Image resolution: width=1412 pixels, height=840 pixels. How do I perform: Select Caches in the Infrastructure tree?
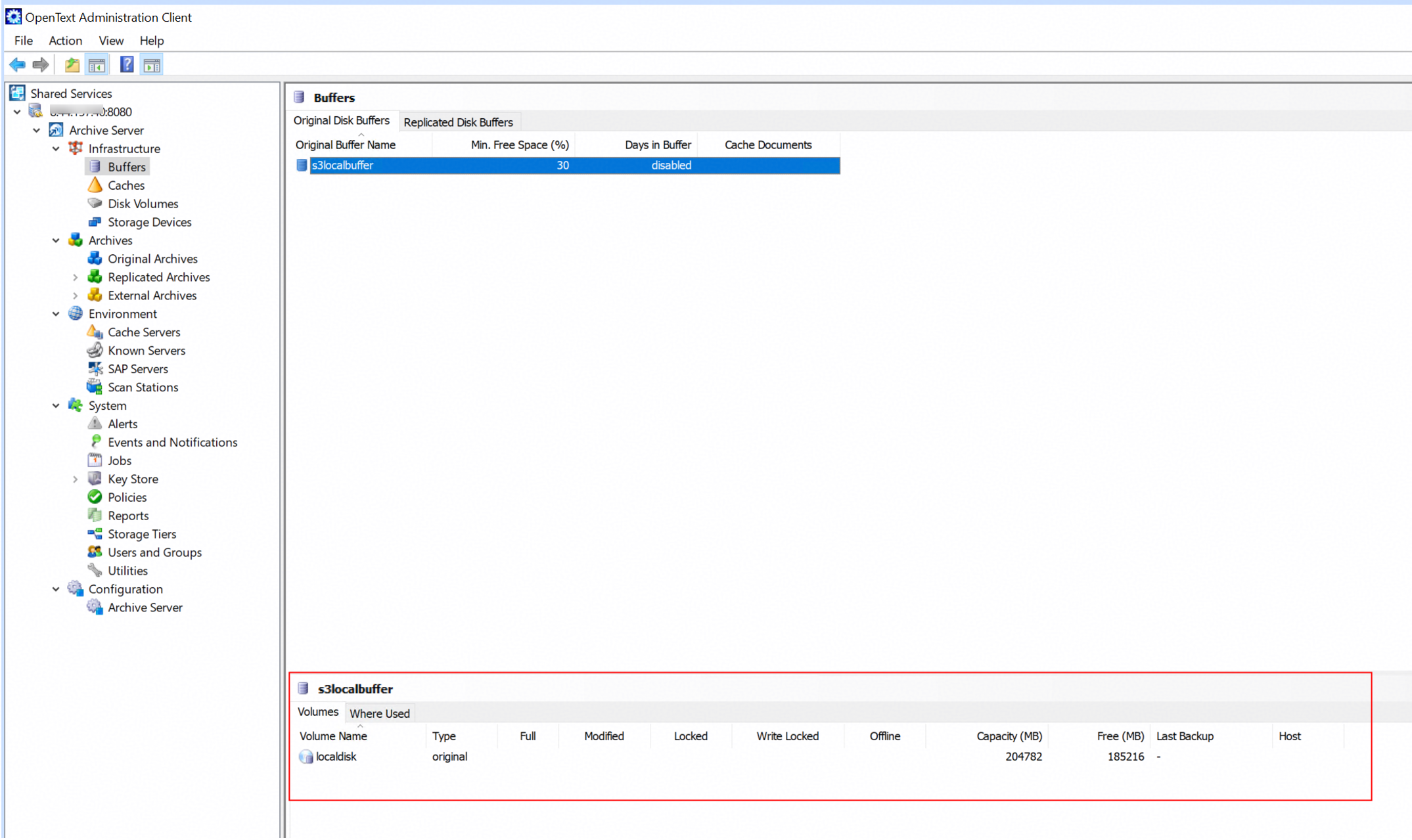pos(125,185)
